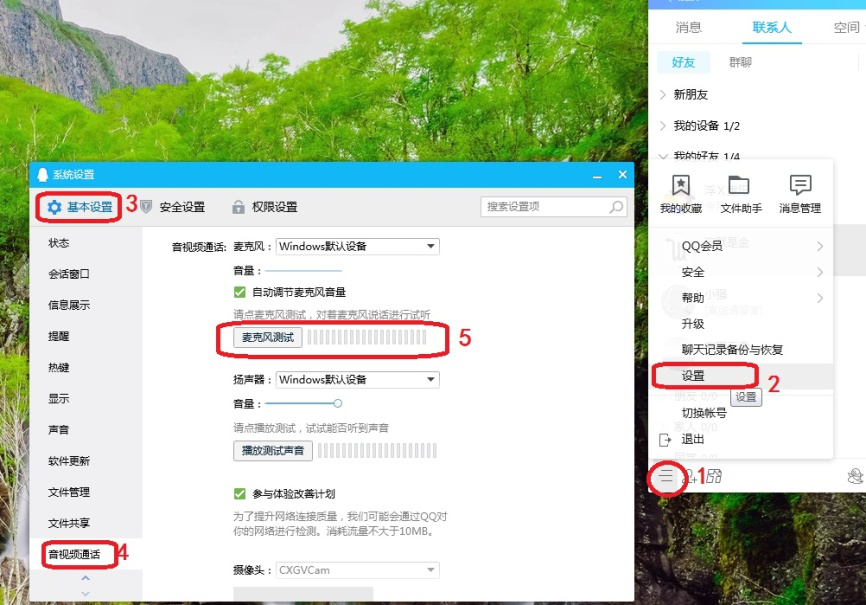Screen dimensions: 866x605
Task: Click the shield icon of 安全设置
Action: [x=146, y=207]
